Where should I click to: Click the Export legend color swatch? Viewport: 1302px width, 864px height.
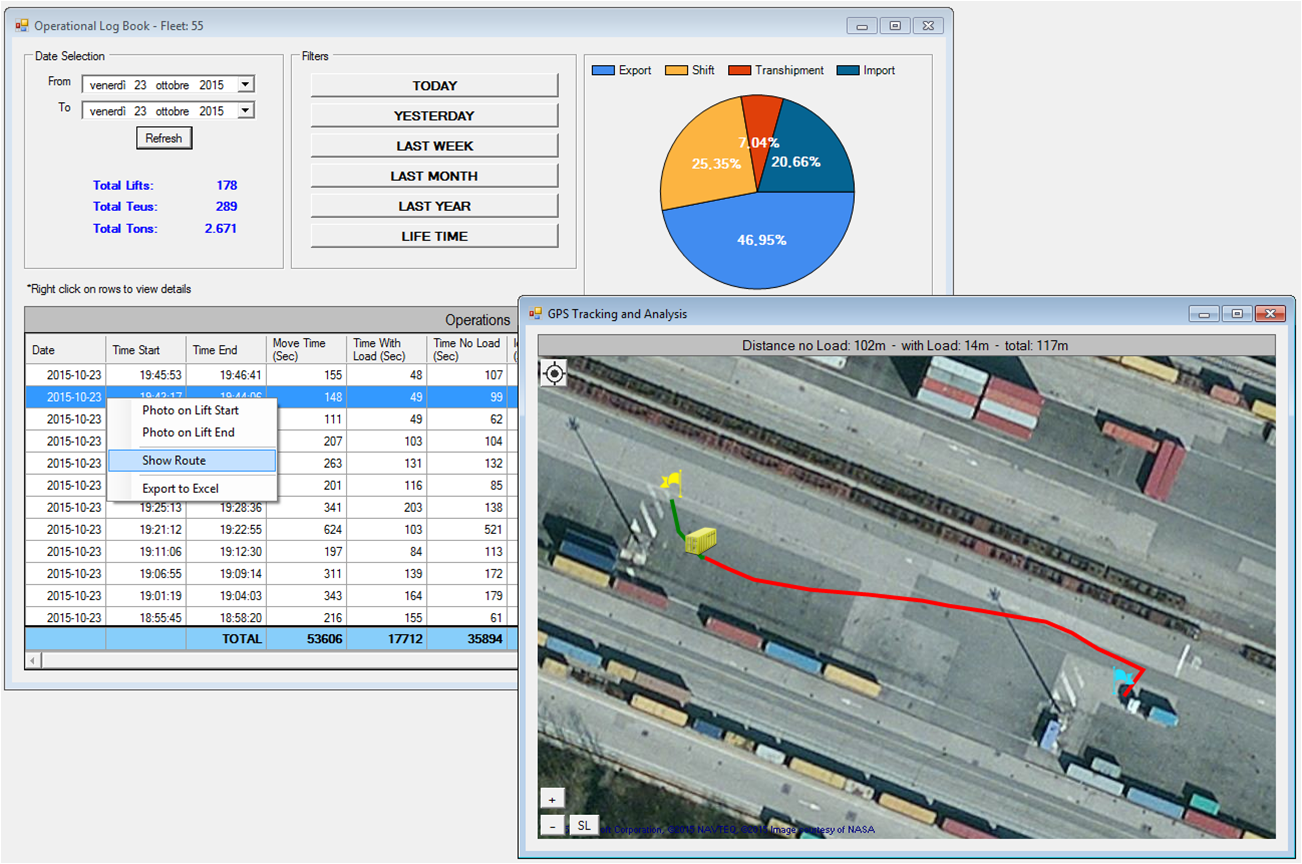click(x=603, y=71)
